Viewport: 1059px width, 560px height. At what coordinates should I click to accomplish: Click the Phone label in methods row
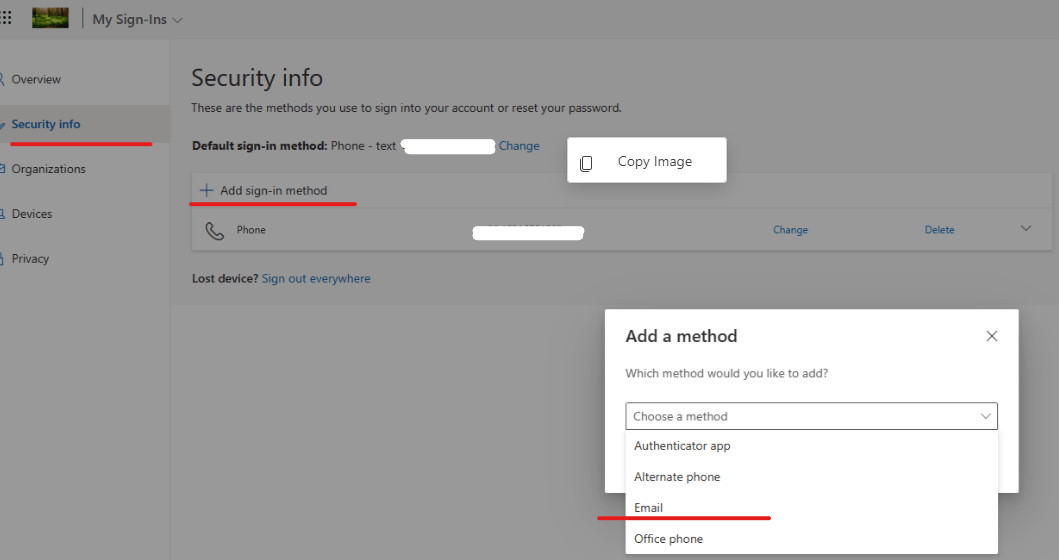tap(251, 230)
